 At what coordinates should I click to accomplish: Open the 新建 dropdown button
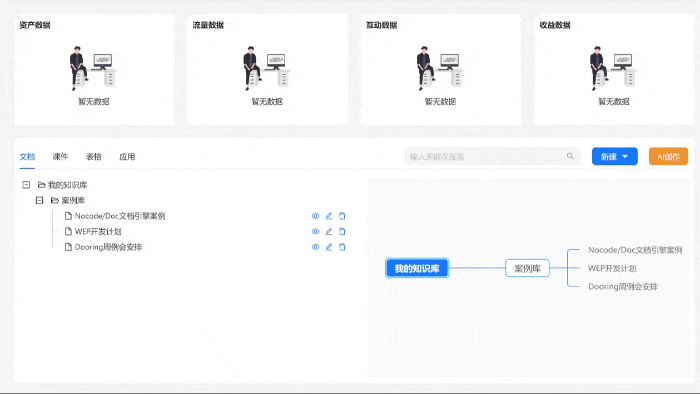click(x=615, y=157)
